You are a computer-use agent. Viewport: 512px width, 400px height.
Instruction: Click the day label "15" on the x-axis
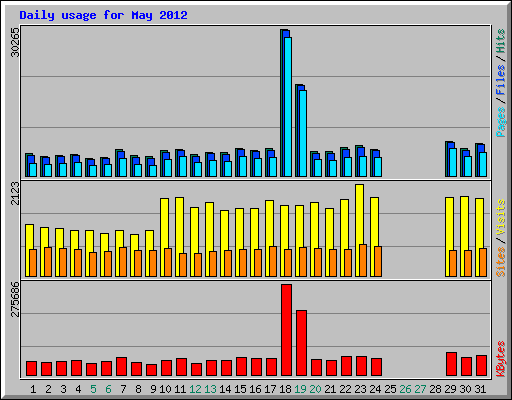click(240, 389)
